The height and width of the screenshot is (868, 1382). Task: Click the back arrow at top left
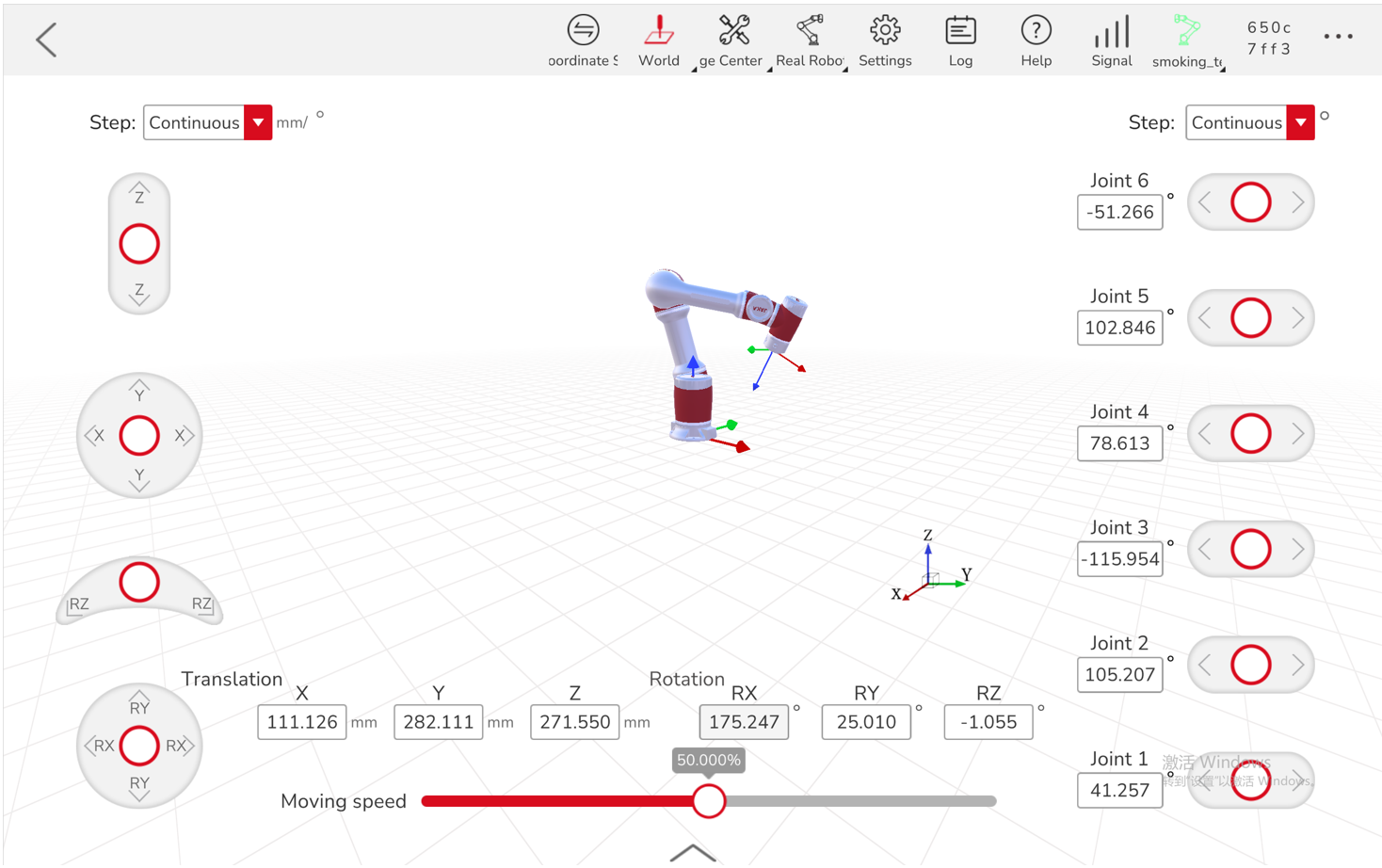pos(45,40)
